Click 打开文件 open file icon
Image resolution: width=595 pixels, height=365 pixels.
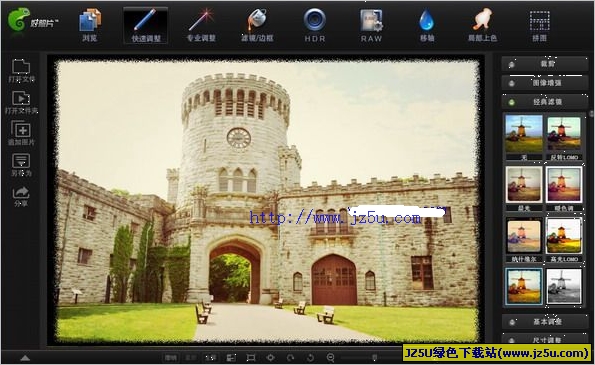pyautogui.click(x=21, y=71)
